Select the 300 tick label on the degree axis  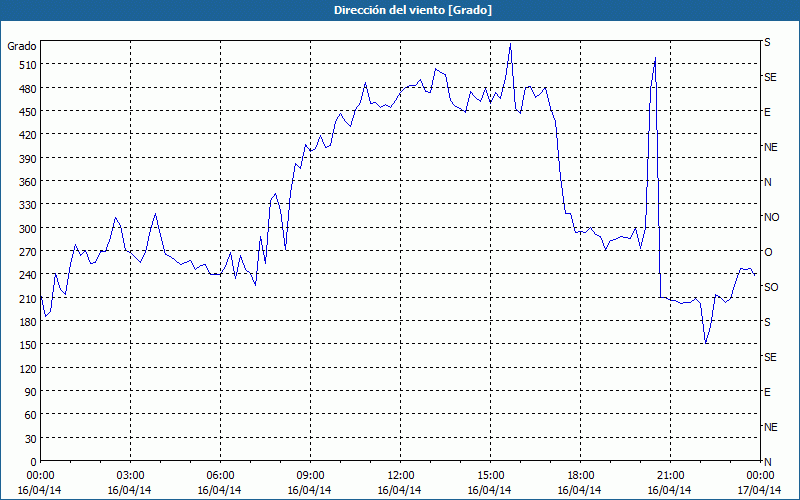click(28, 229)
